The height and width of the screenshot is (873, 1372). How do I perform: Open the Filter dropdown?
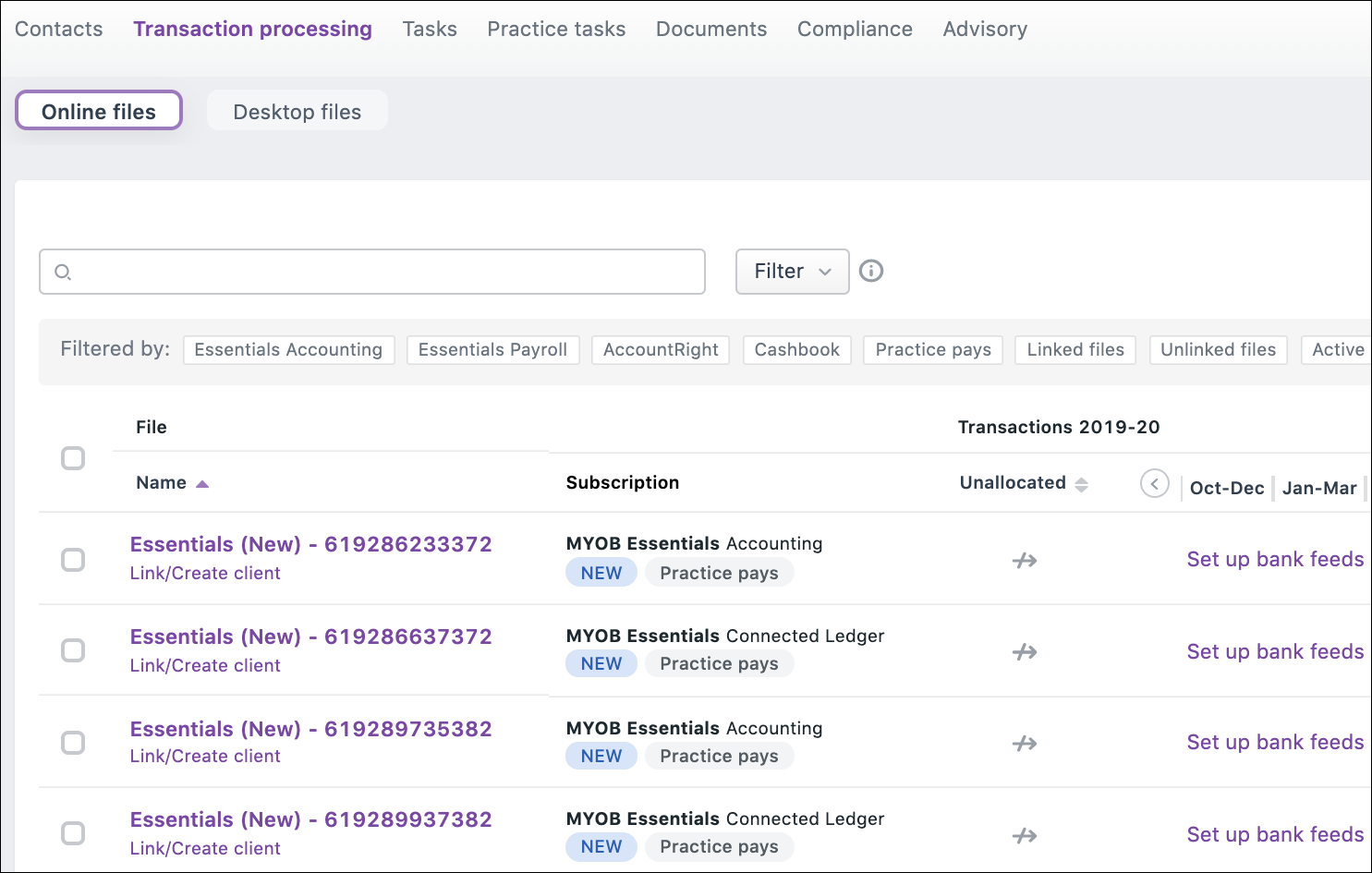click(793, 272)
